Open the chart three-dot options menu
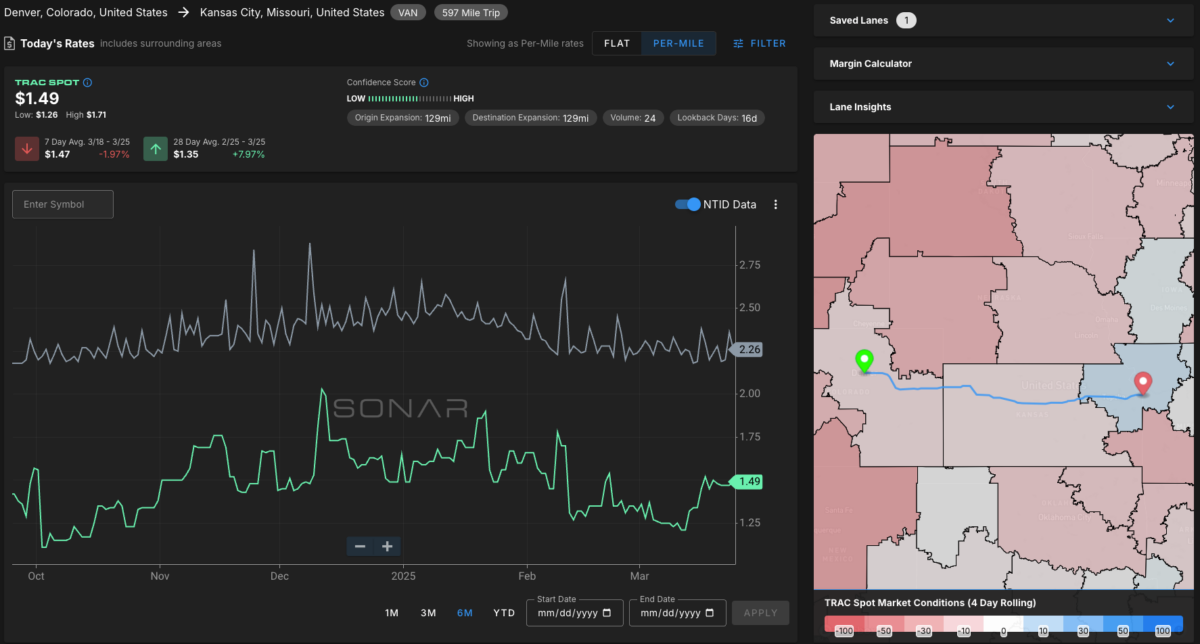 tap(775, 204)
